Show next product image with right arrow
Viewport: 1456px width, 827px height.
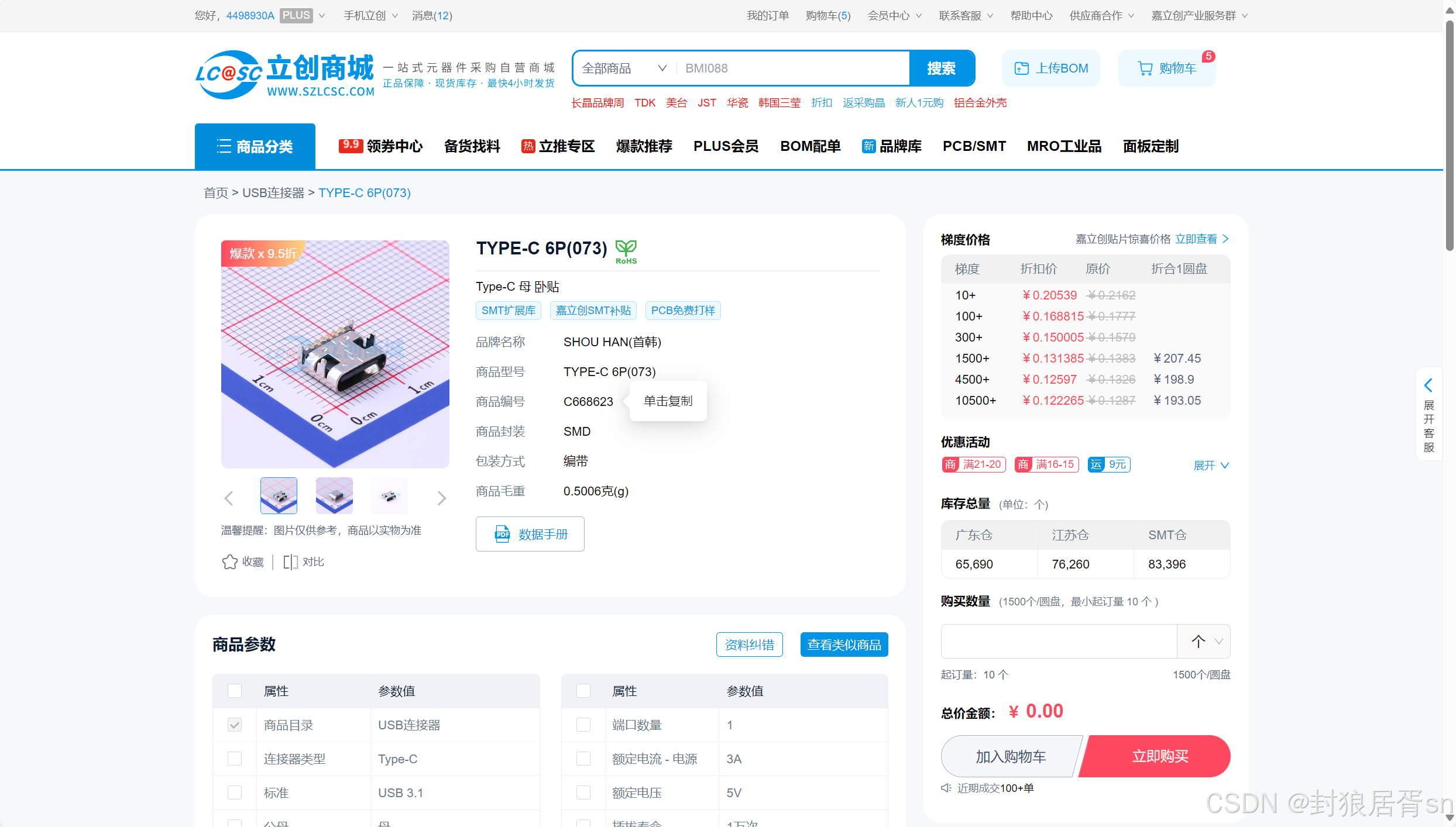tap(442, 498)
